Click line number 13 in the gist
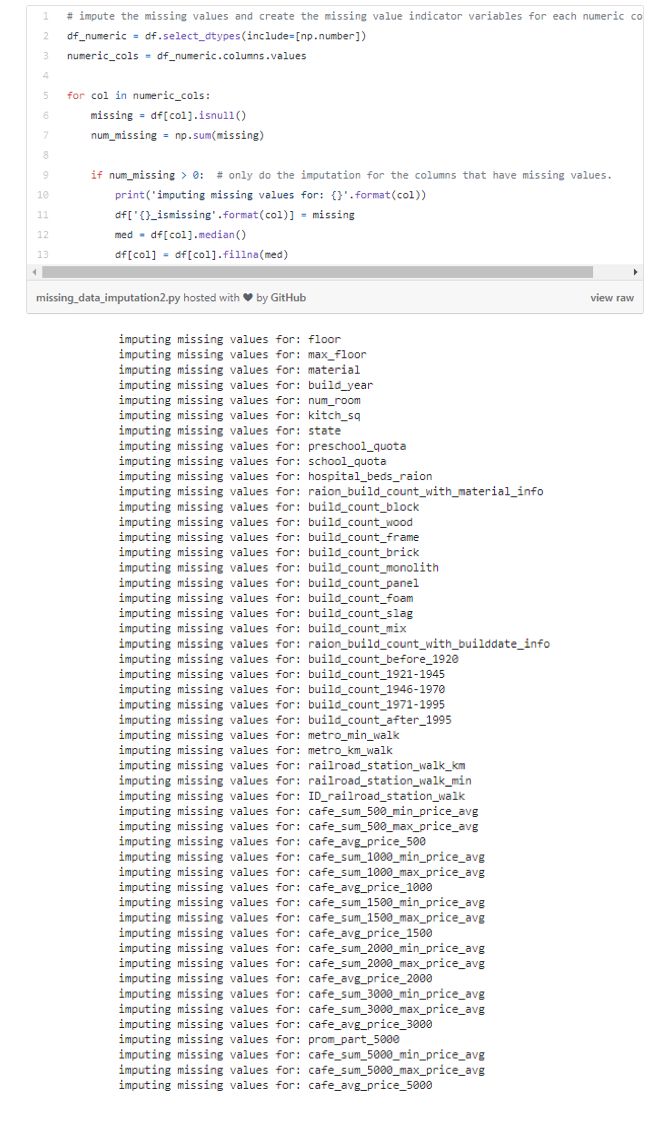The height and width of the screenshot is (1122, 664). click(x=44, y=254)
